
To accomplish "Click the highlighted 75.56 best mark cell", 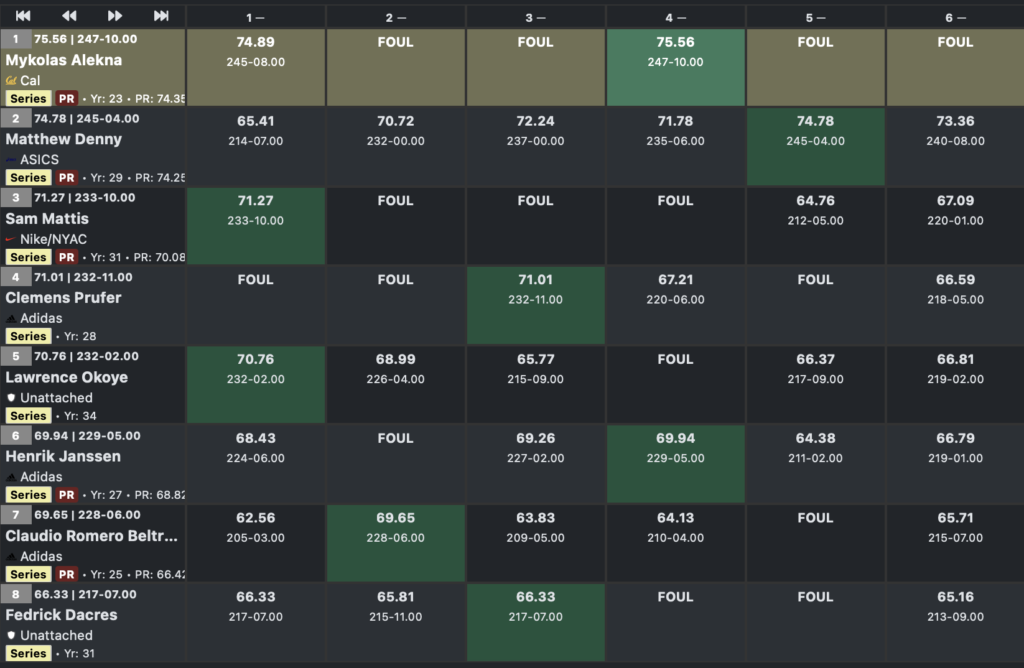I will pyautogui.click(x=675, y=67).
